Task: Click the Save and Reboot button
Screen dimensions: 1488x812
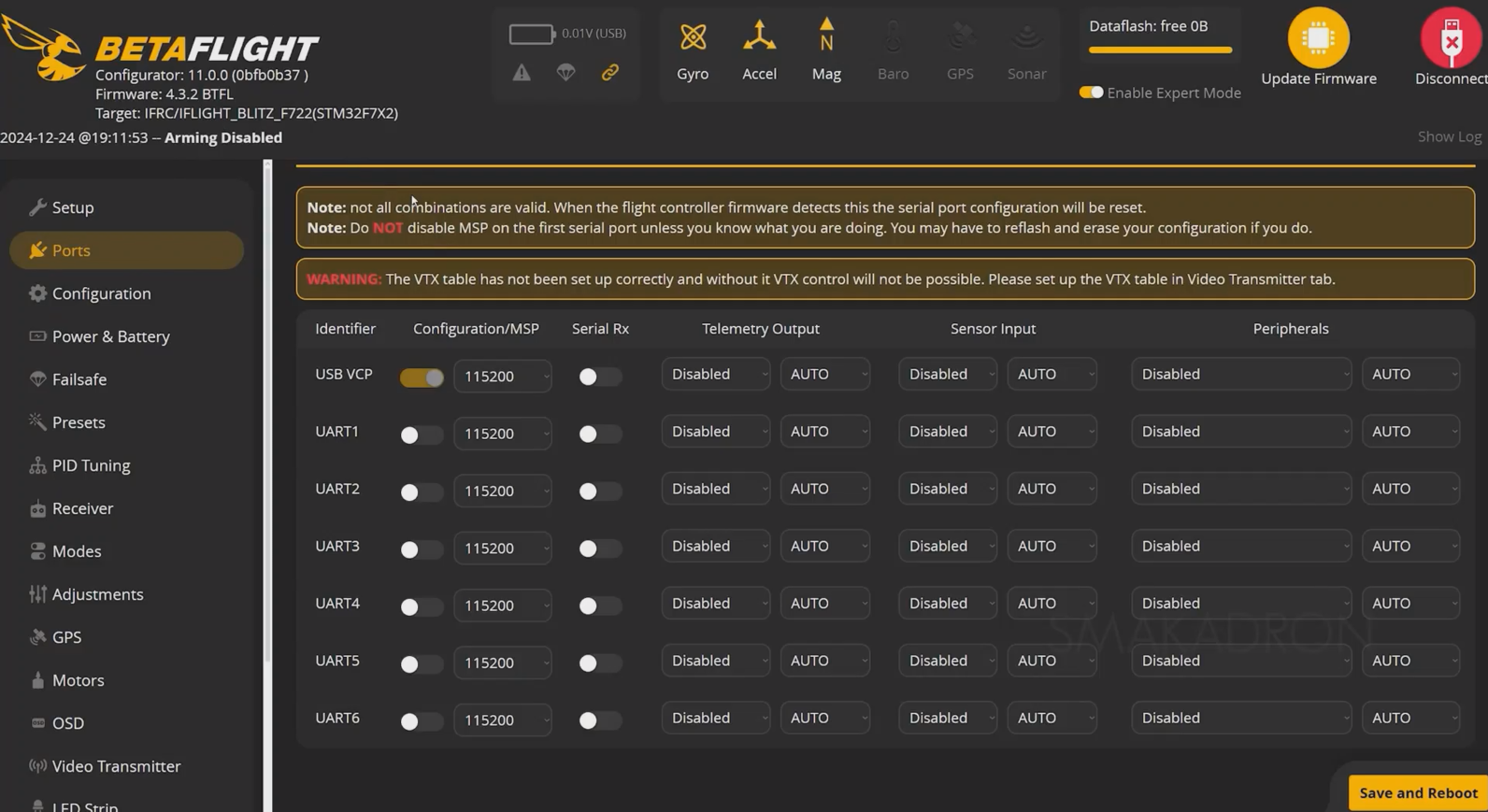Action: coord(1417,793)
